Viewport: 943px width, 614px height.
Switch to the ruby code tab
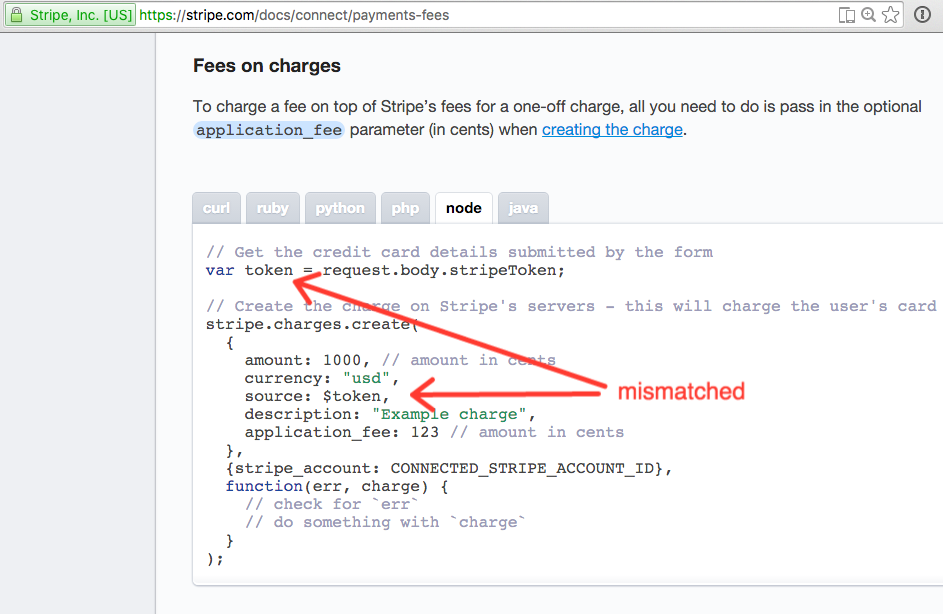(272, 208)
